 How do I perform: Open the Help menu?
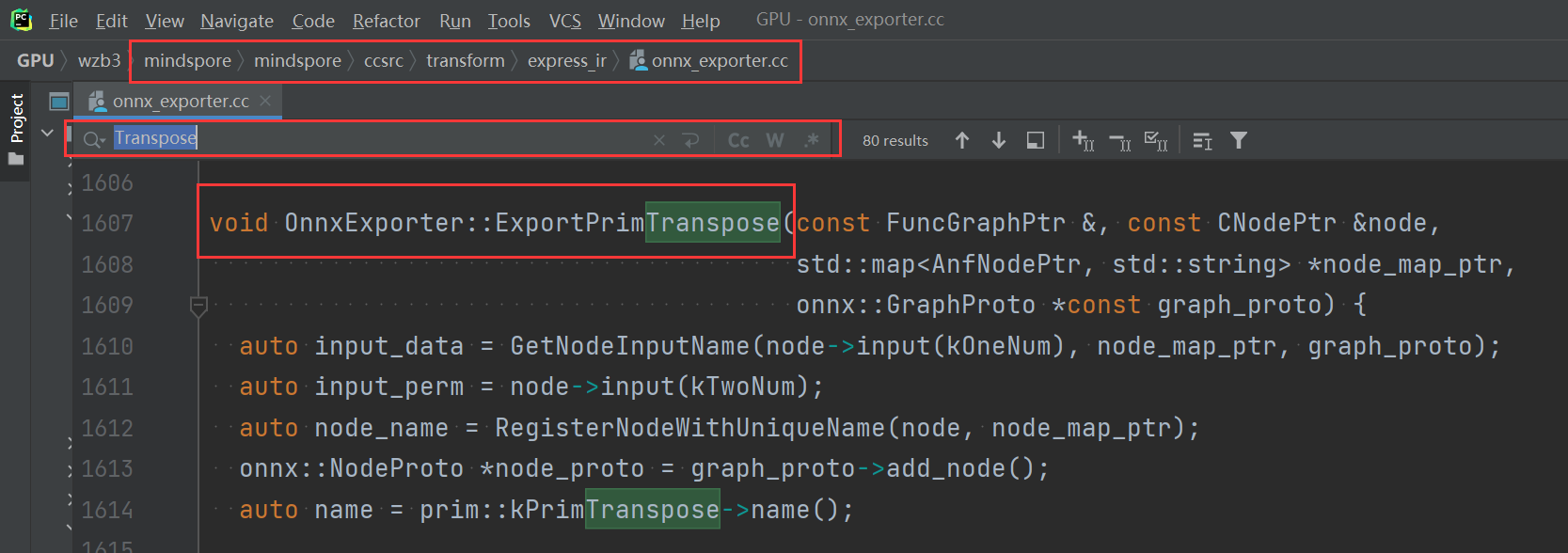[x=701, y=21]
